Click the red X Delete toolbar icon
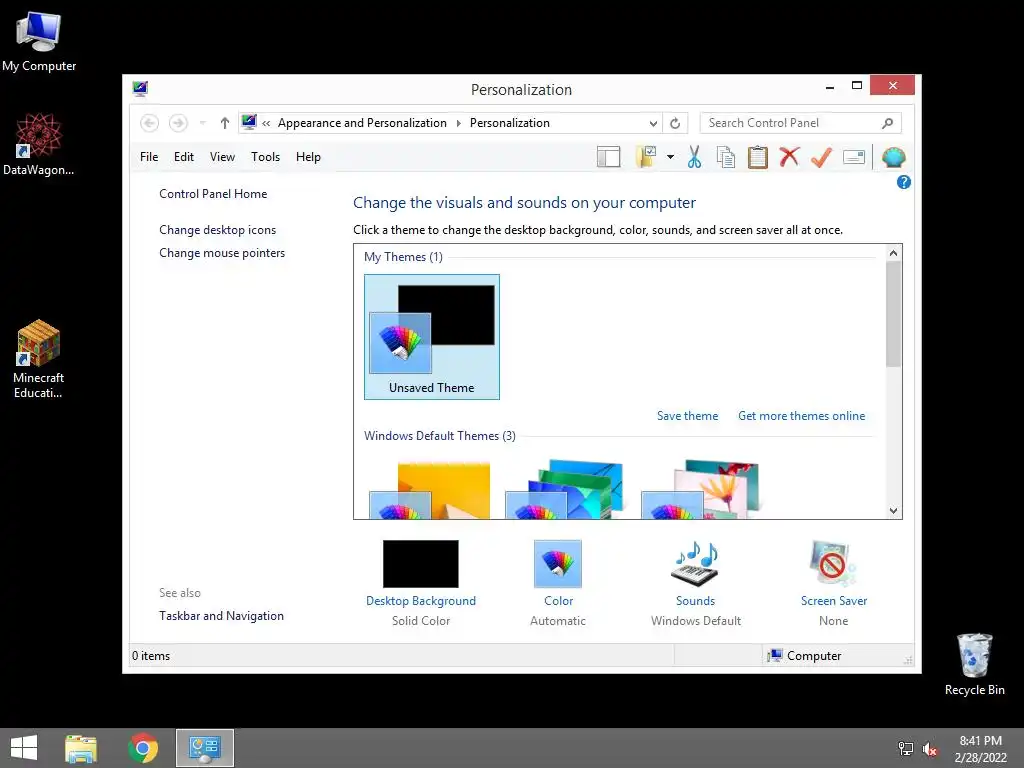This screenshot has height=768, width=1024. click(x=789, y=157)
